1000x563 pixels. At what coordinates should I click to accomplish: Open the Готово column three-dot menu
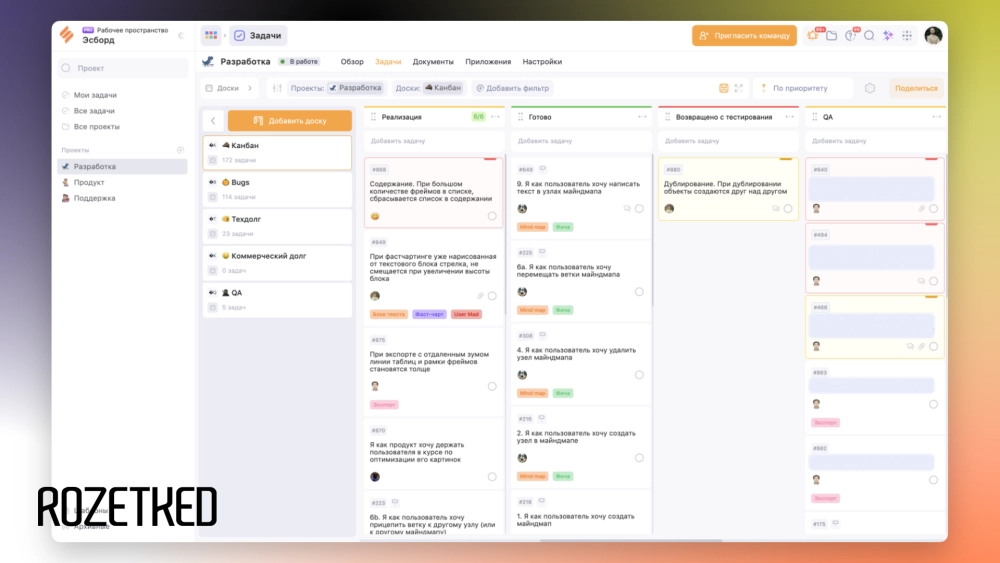click(x=642, y=117)
